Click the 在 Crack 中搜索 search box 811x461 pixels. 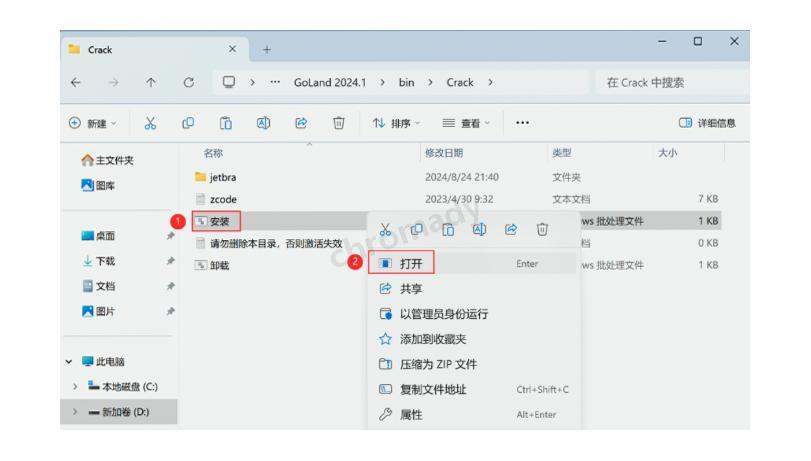[x=671, y=82]
